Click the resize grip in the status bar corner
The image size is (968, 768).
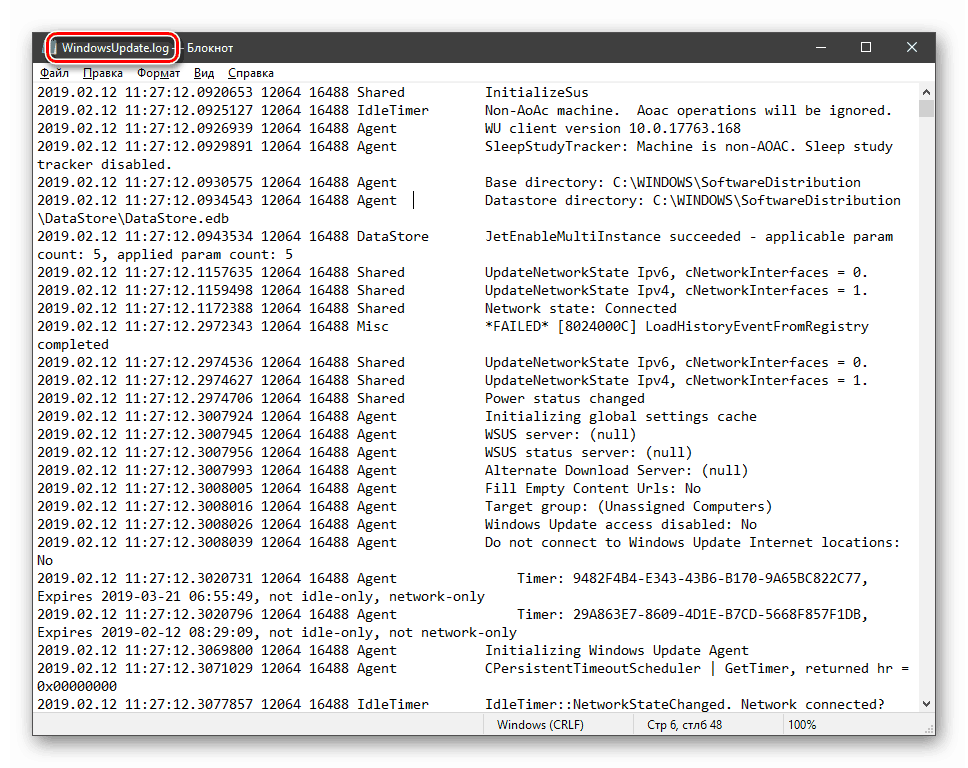(x=930, y=729)
